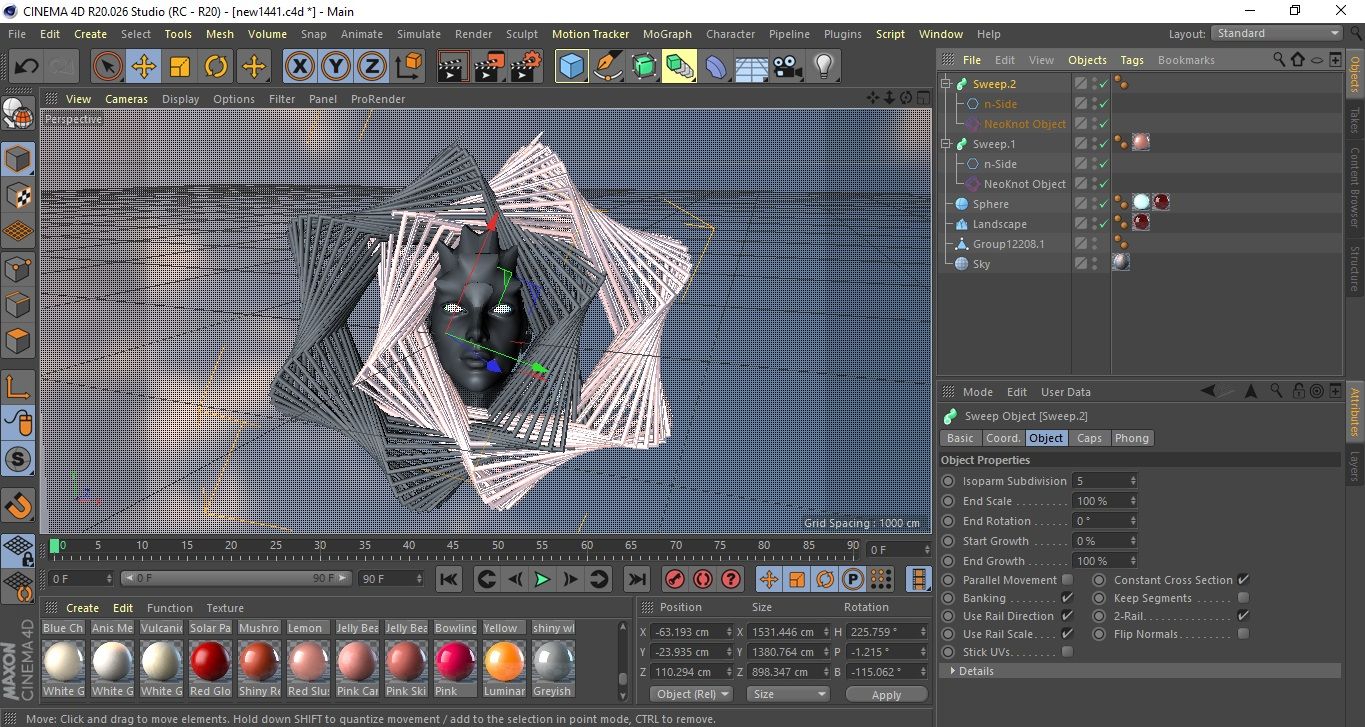Open the MoGraph menu
This screenshot has width=1365, height=727.
[667, 34]
